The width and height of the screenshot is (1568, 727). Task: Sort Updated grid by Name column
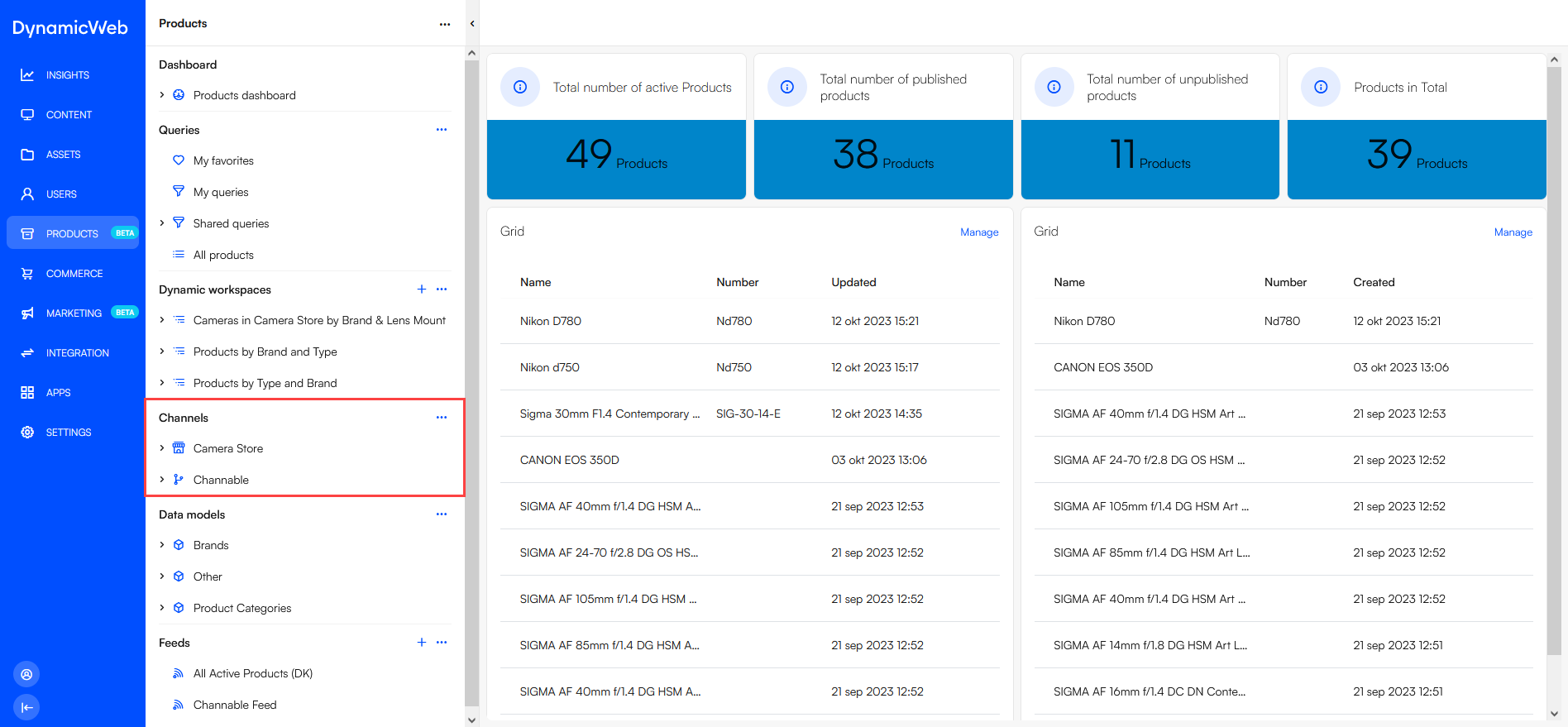(x=535, y=282)
